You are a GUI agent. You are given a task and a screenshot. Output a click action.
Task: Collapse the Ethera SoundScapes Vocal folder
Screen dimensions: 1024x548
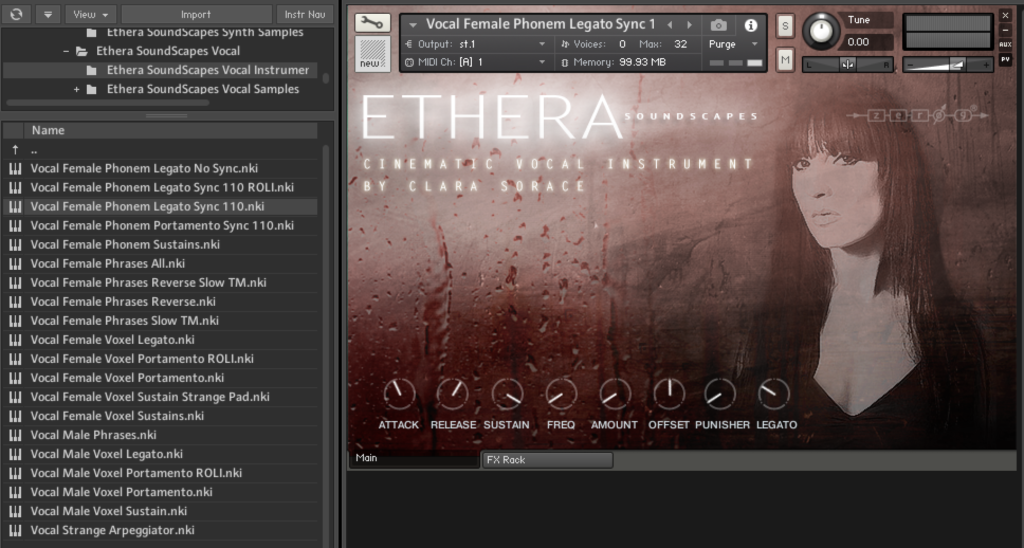pyautogui.click(x=66, y=51)
